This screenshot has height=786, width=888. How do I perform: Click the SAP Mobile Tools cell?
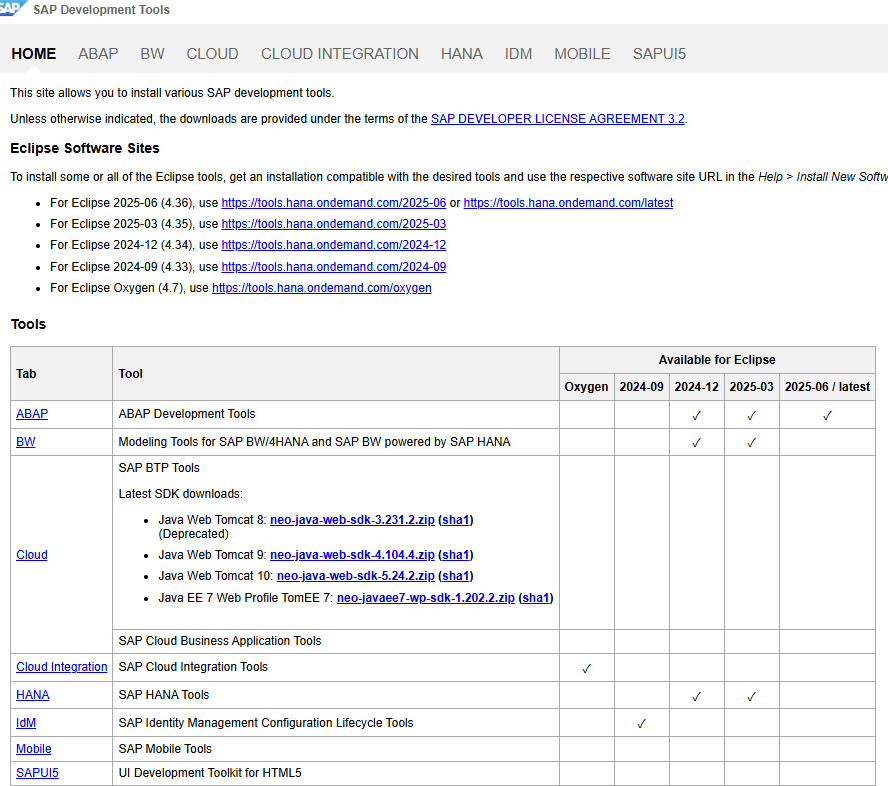(336, 749)
